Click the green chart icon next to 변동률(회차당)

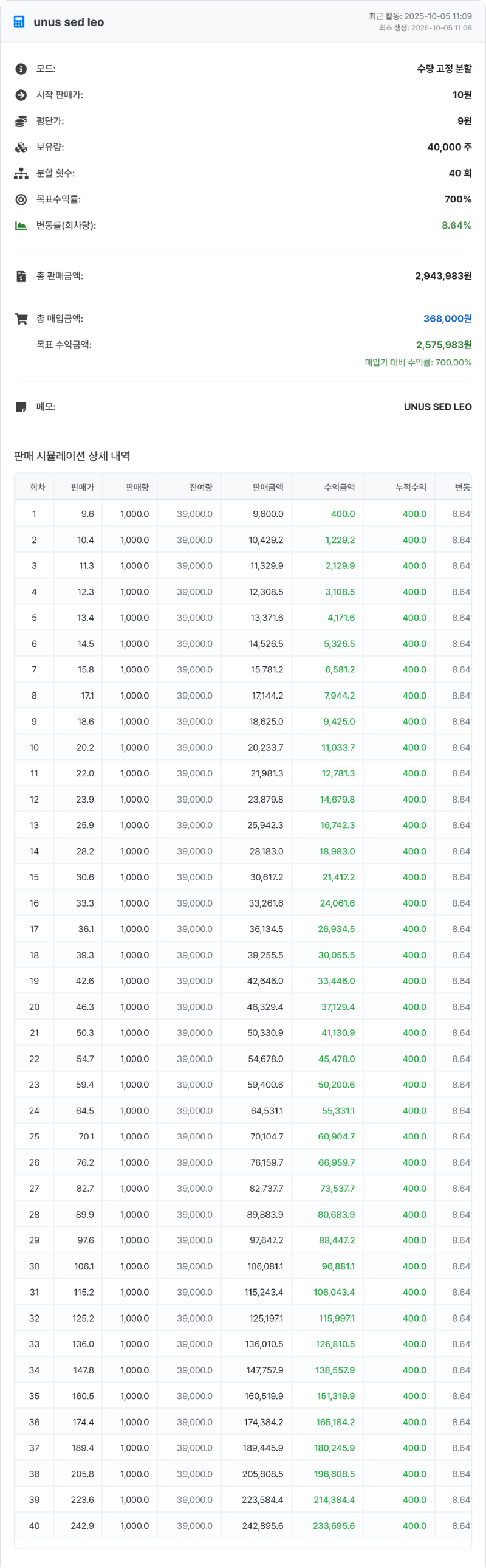(21, 226)
